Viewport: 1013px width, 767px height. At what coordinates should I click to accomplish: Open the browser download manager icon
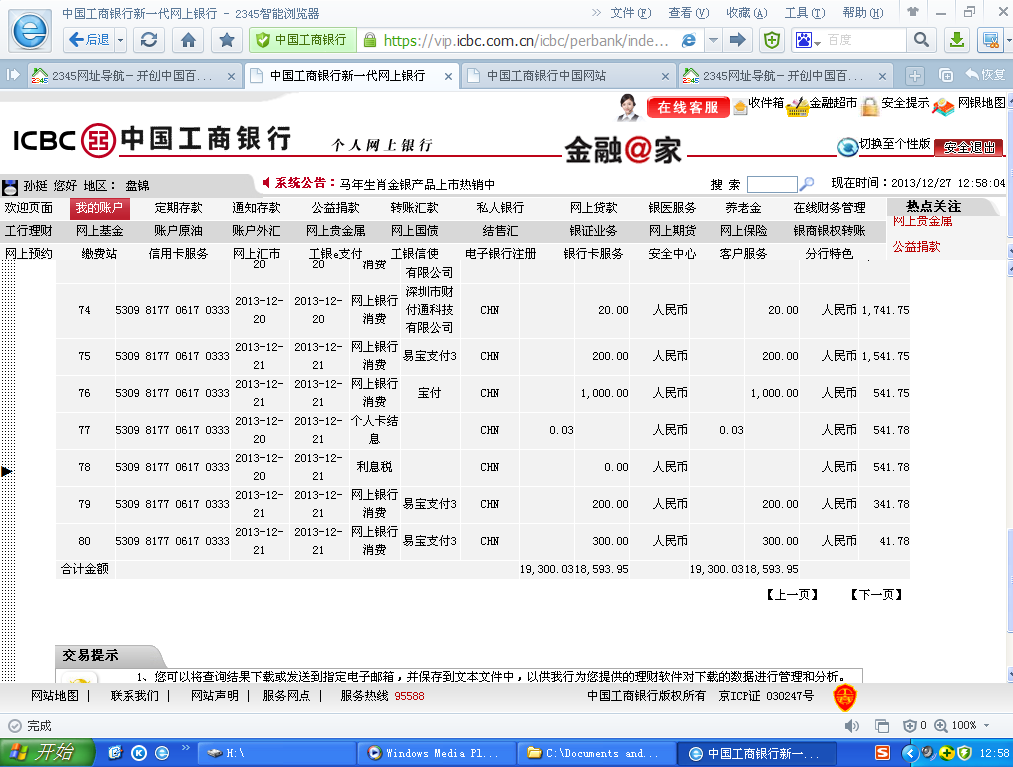[956, 40]
